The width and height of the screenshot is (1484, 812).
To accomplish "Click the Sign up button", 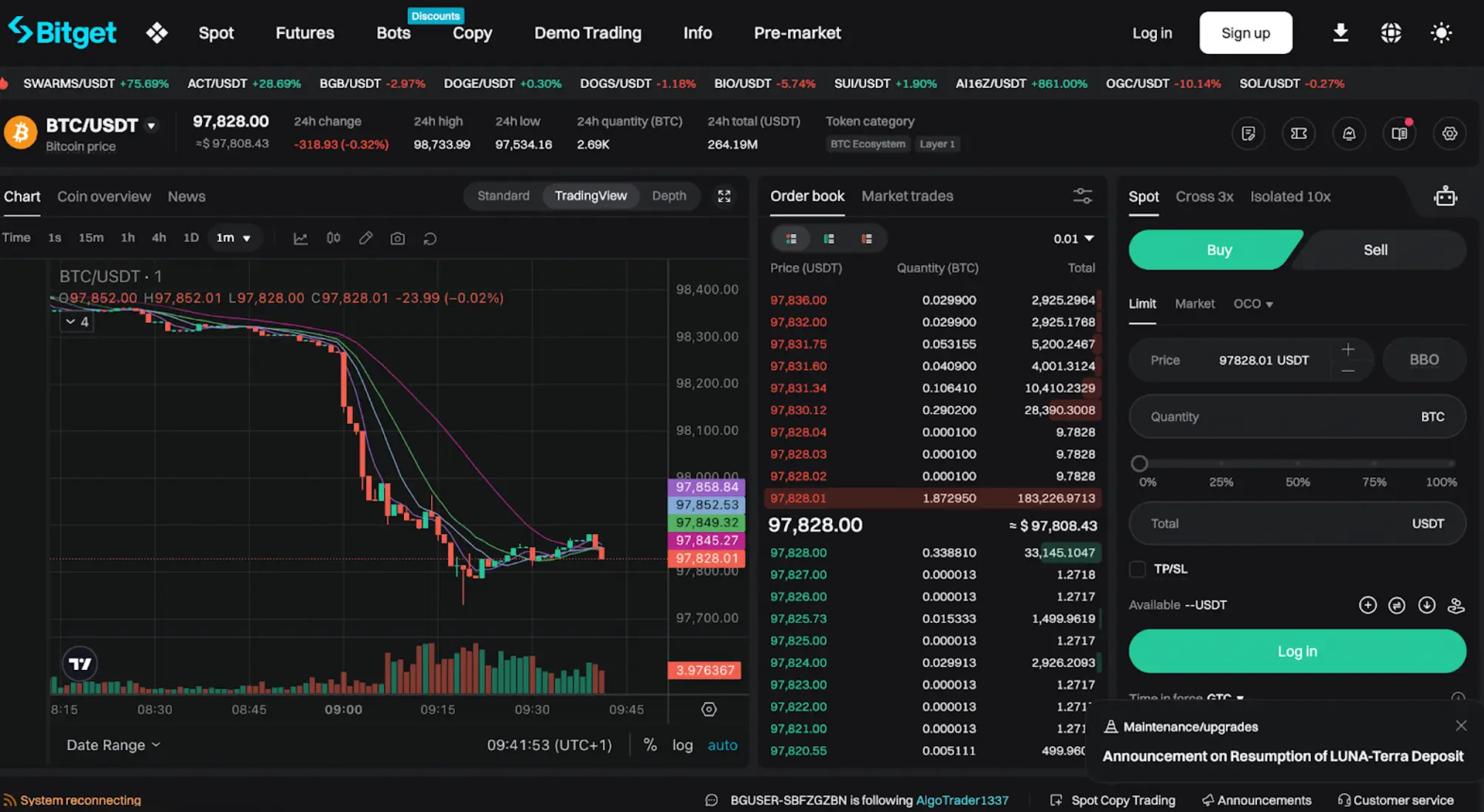I will pos(1246,33).
